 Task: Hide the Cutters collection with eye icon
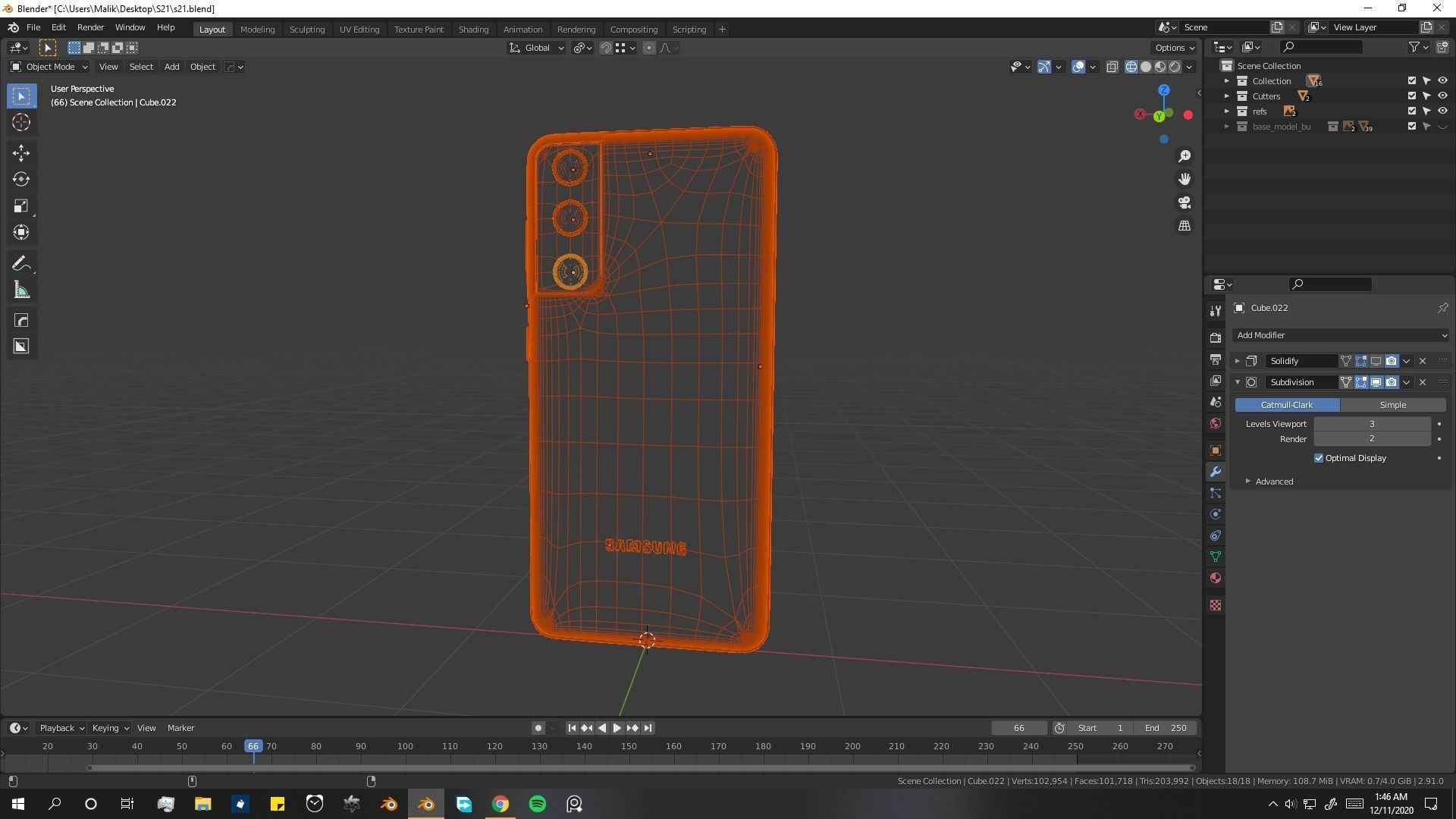click(x=1442, y=96)
